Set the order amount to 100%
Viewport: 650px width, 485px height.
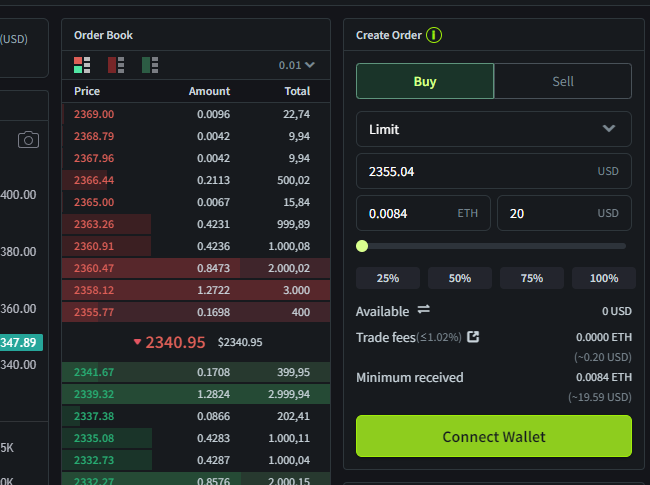click(x=604, y=278)
